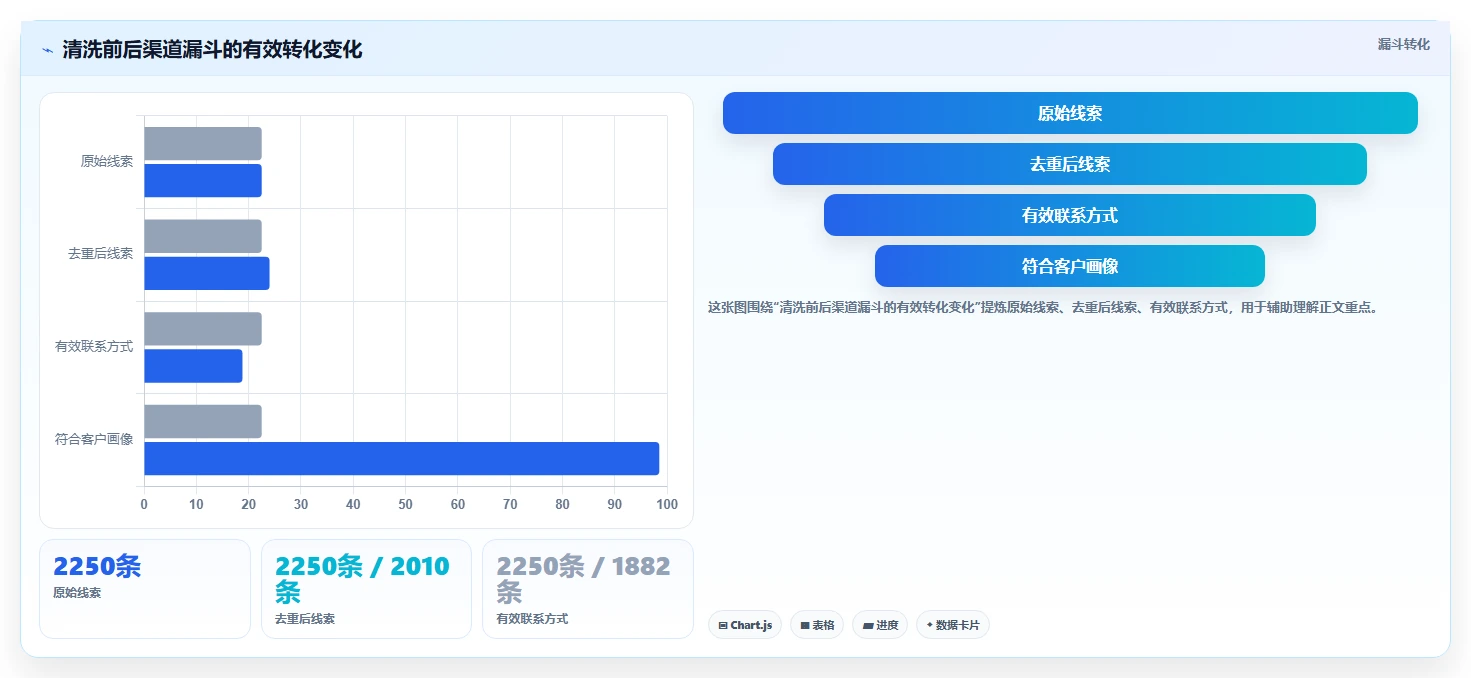Click the 80 tick on x-axis
The width and height of the screenshot is (1471, 678).
563,504
